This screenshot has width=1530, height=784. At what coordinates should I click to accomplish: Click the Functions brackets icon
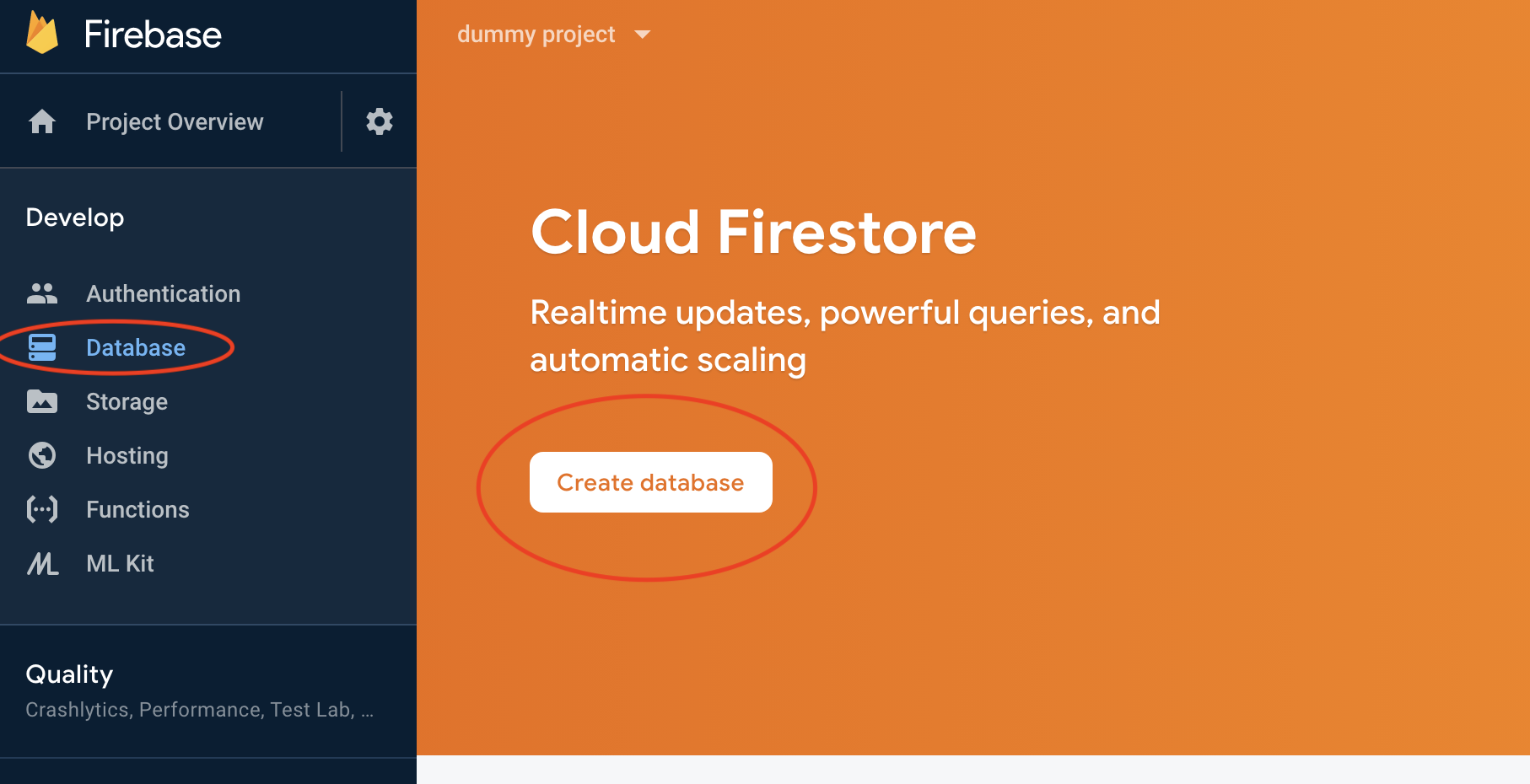coord(42,509)
